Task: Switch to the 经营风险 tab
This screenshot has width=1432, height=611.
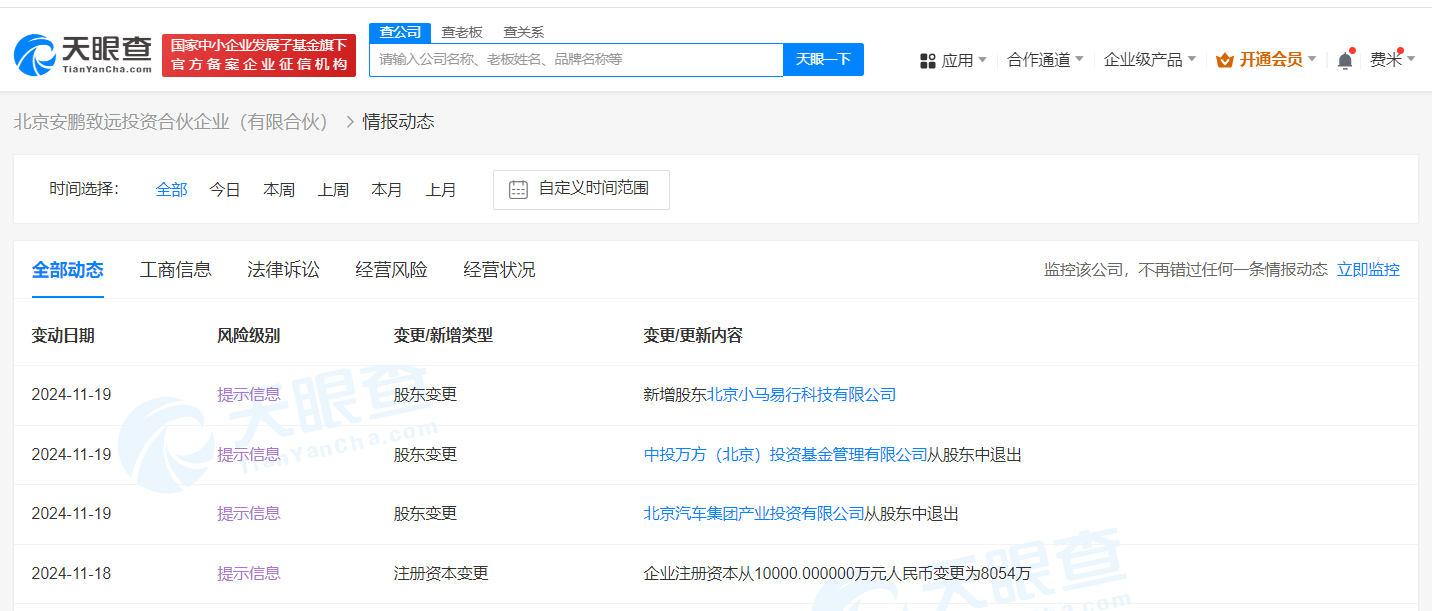Action: pos(392,269)
